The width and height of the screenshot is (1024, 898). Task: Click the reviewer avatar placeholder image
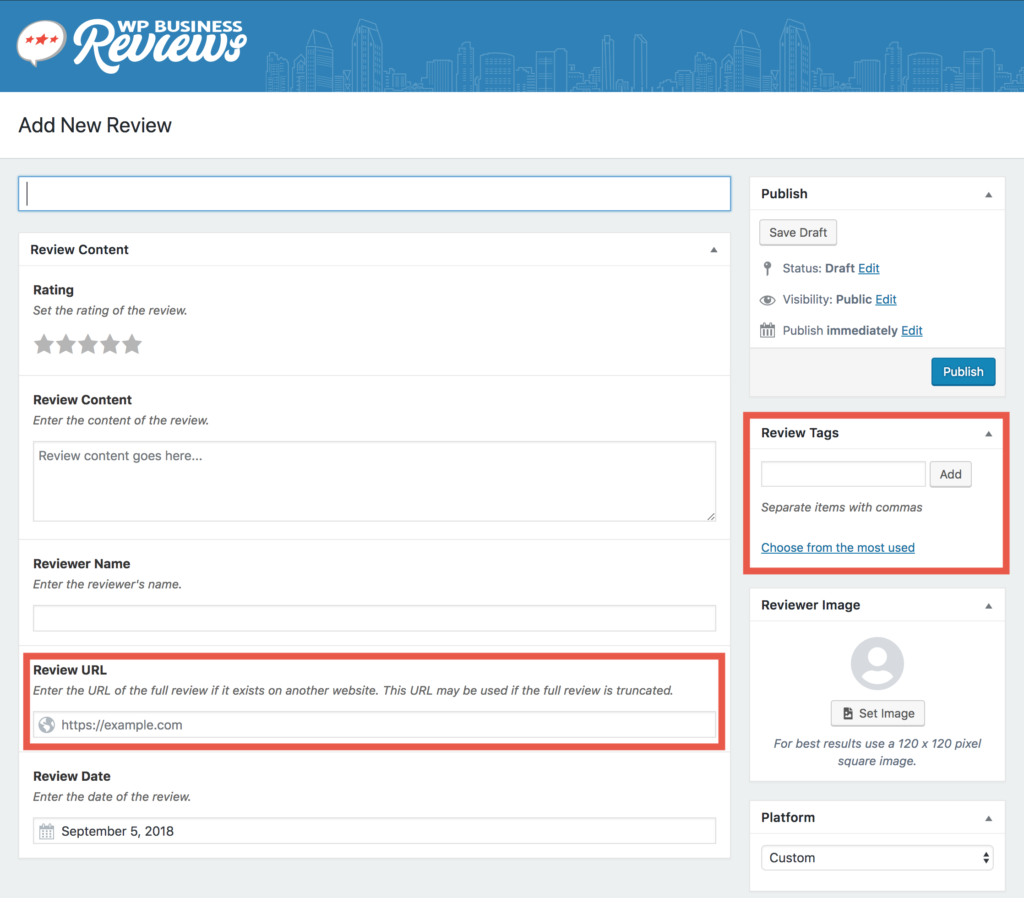point(877,664)
